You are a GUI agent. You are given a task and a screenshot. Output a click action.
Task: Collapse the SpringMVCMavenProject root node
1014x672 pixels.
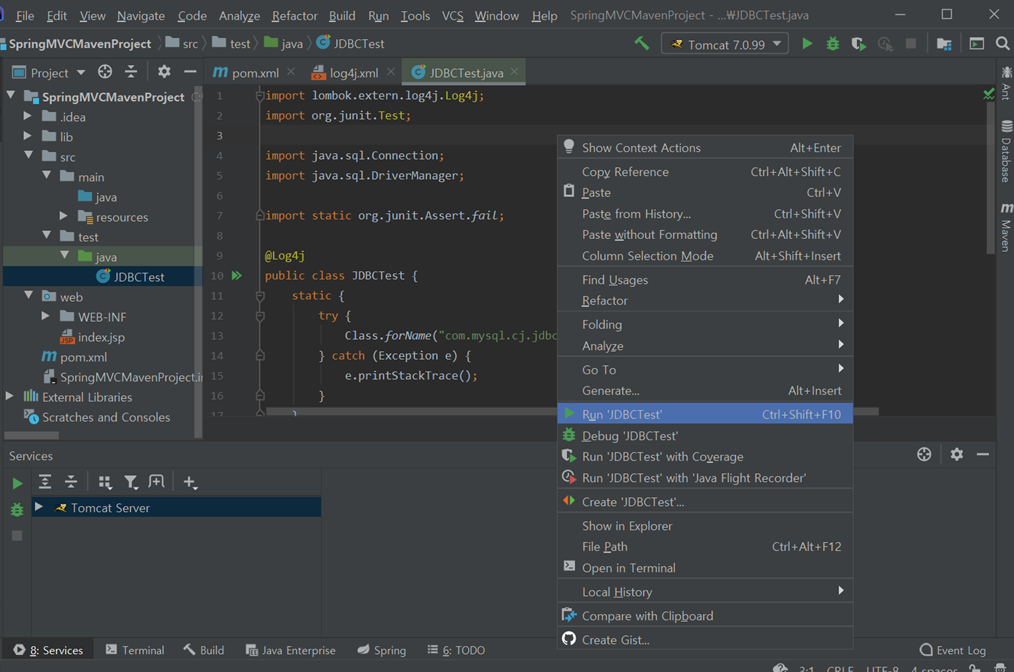[x=10, y=96]
